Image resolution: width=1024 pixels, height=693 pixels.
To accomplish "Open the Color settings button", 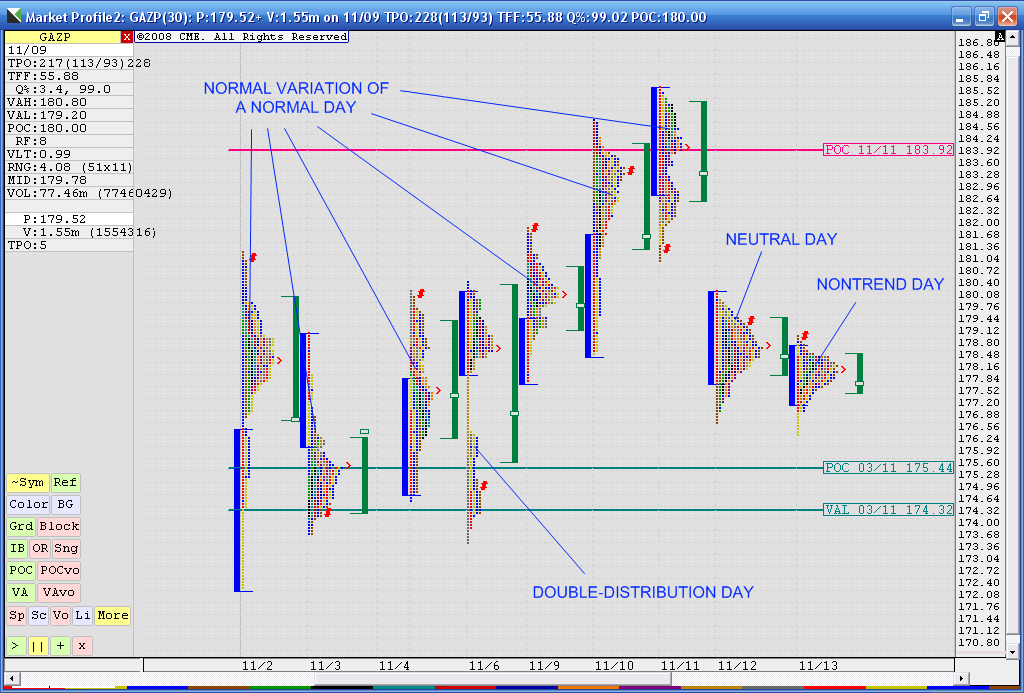I will (x=28, y=505).
